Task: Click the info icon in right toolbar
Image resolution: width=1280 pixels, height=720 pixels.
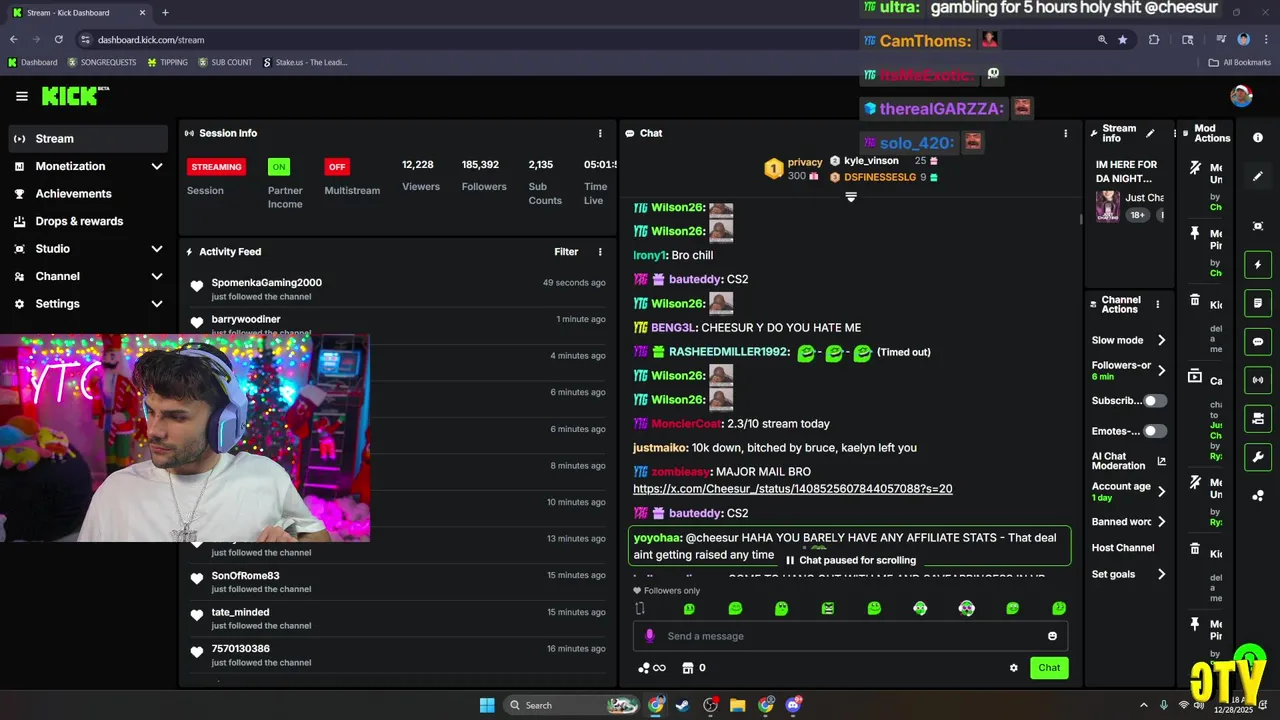Action: point(1258,138)
